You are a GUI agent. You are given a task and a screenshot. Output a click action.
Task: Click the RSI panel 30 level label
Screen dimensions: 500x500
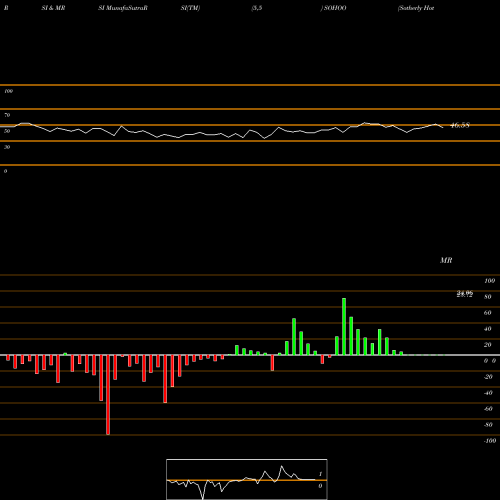pyautogui.click(x=7, y=147)
